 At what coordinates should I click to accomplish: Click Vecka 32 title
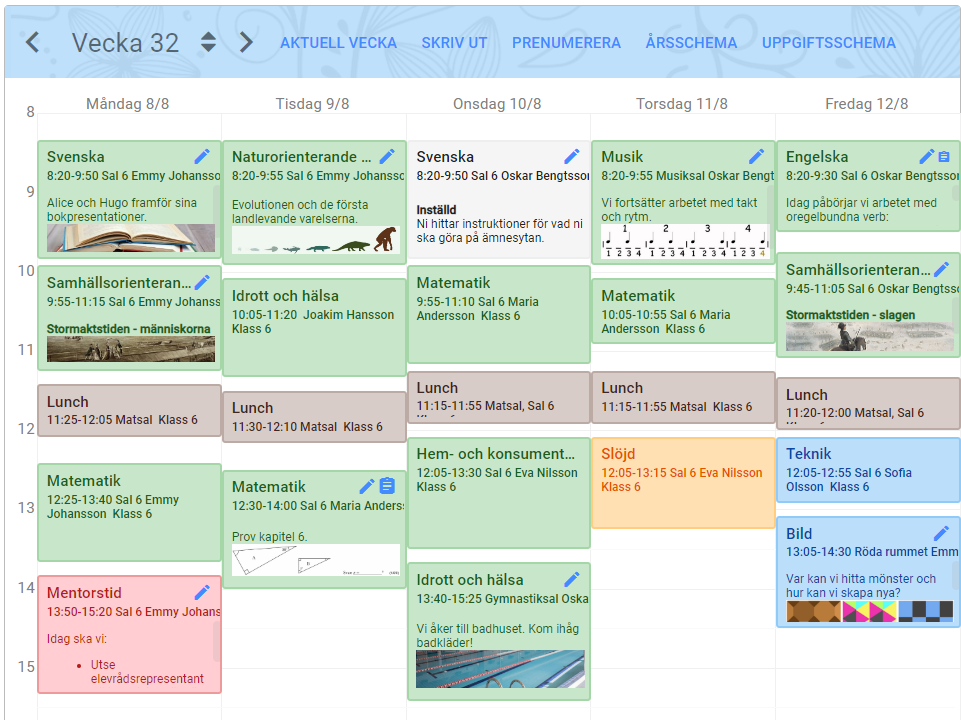125,43
